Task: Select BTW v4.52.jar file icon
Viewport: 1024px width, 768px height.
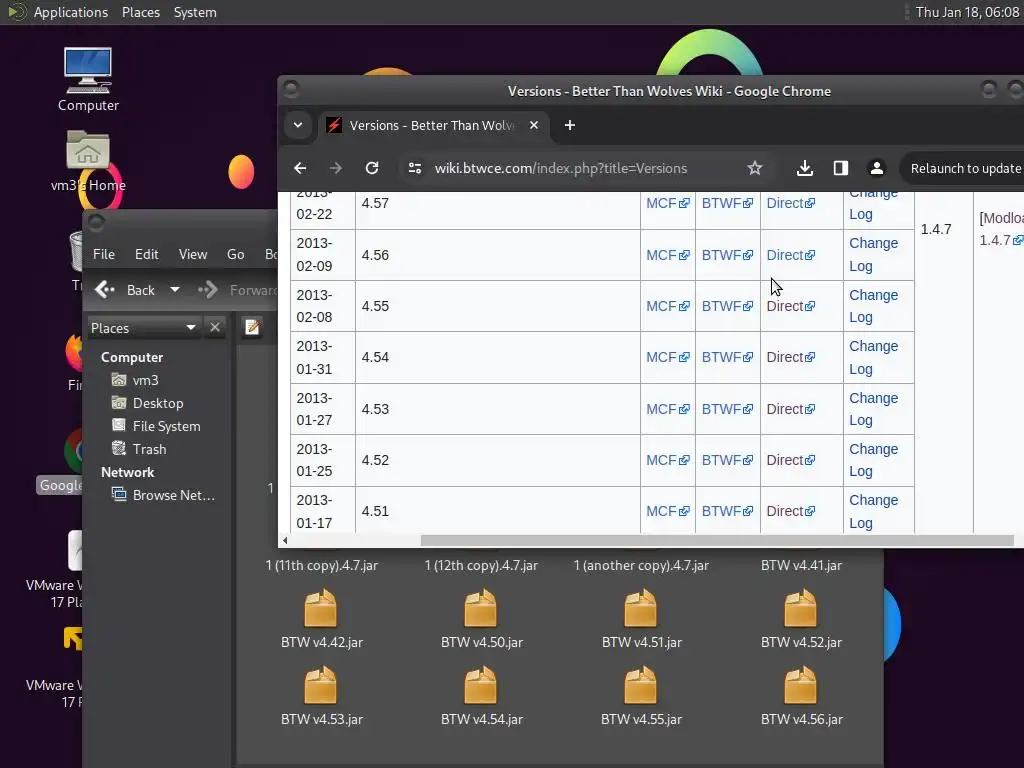Action: click(801, 608)
